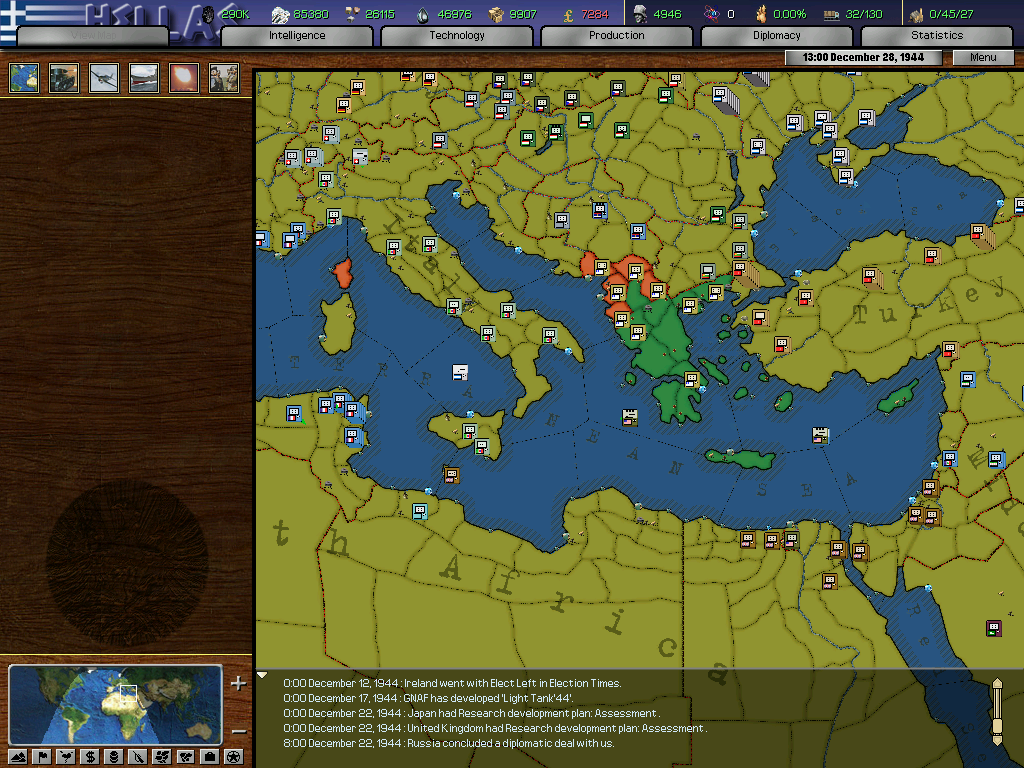Click the dissent flame icon

click(761, 14)
